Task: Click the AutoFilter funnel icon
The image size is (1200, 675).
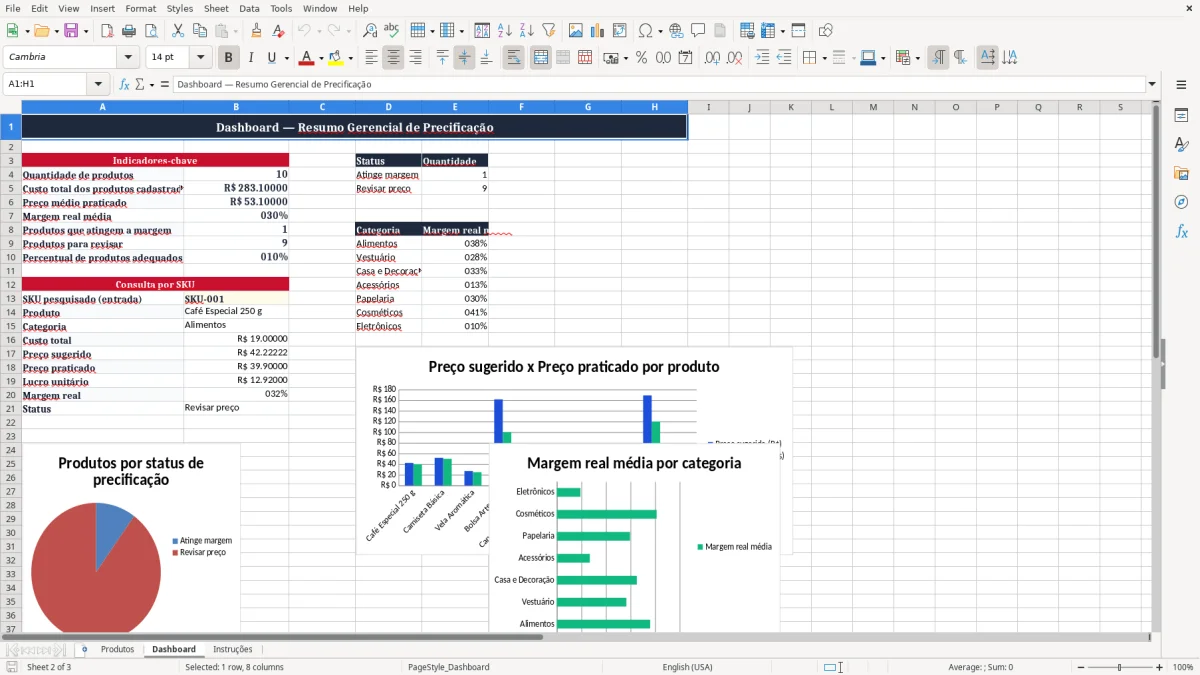Action: [548, 31]
